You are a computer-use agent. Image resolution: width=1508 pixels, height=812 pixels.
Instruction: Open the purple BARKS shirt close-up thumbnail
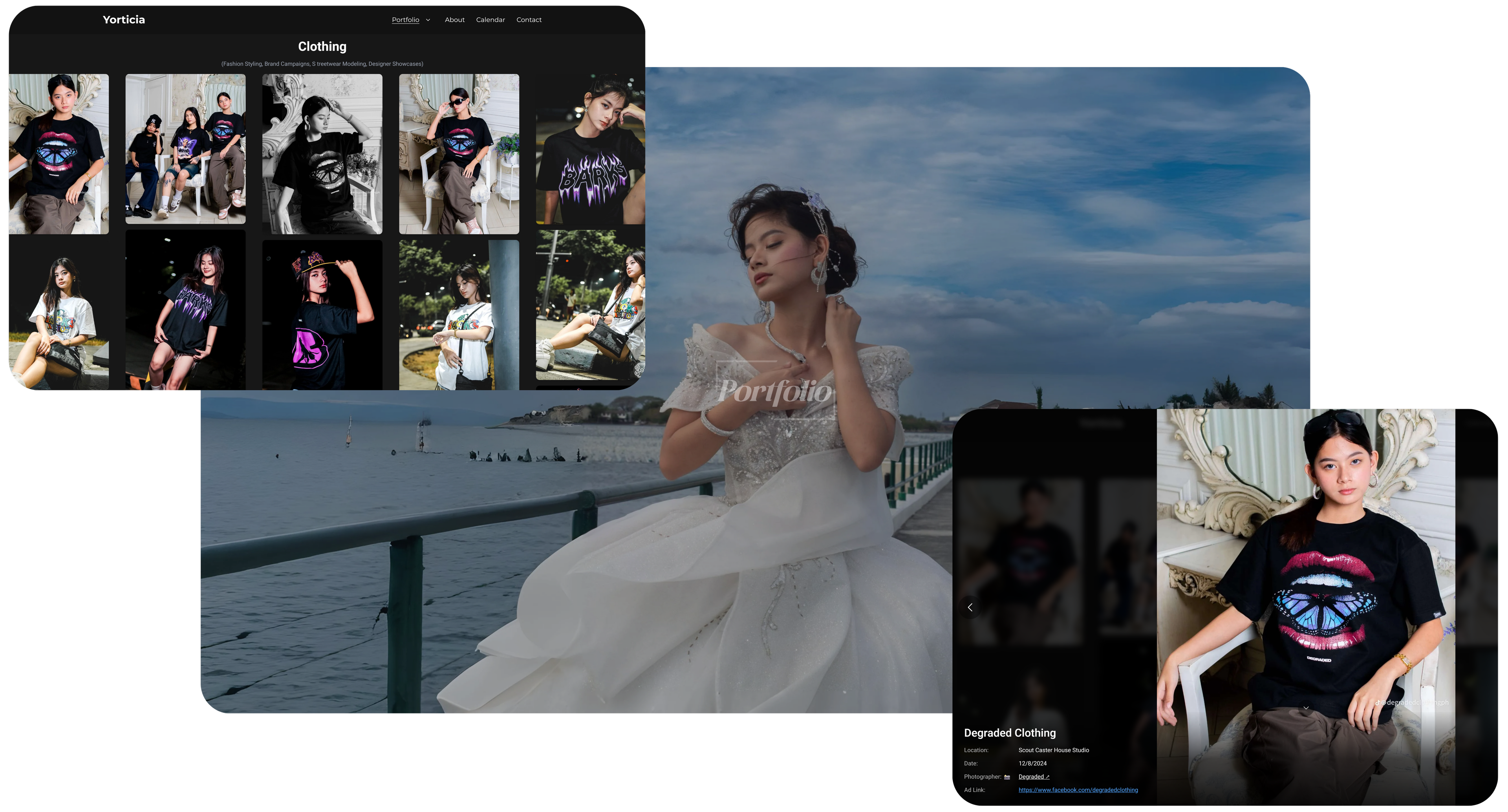590,149
